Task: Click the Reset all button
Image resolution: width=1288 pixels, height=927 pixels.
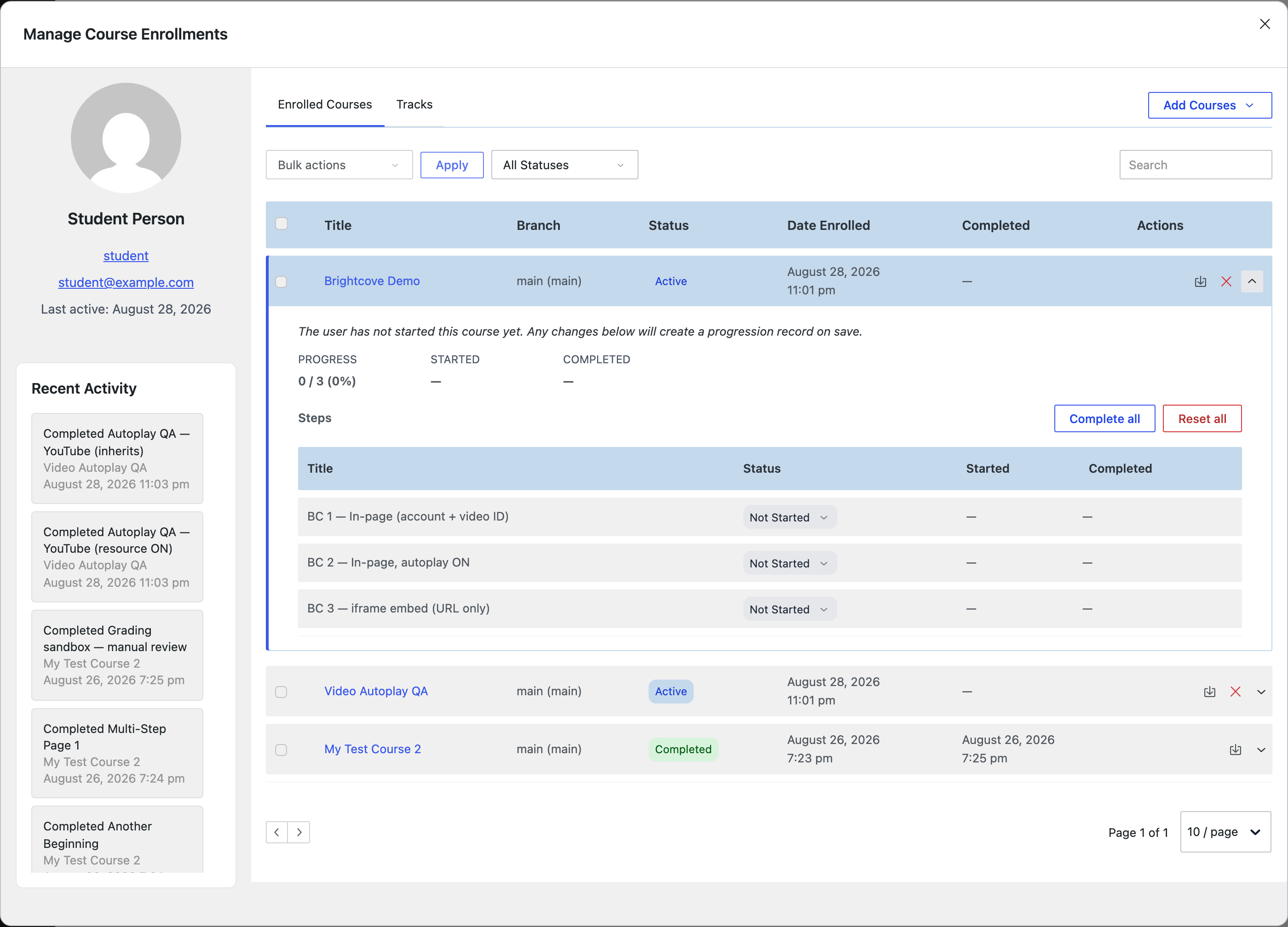Action: (1202, 418)
